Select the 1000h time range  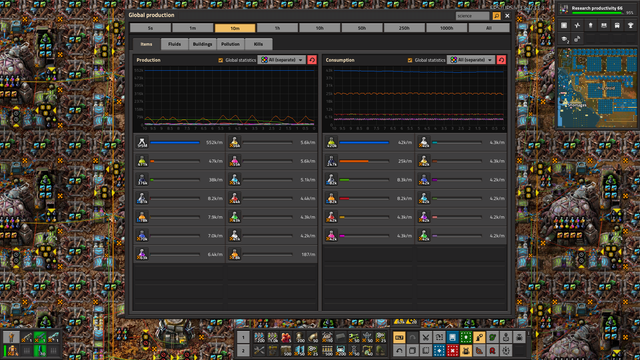447,28
